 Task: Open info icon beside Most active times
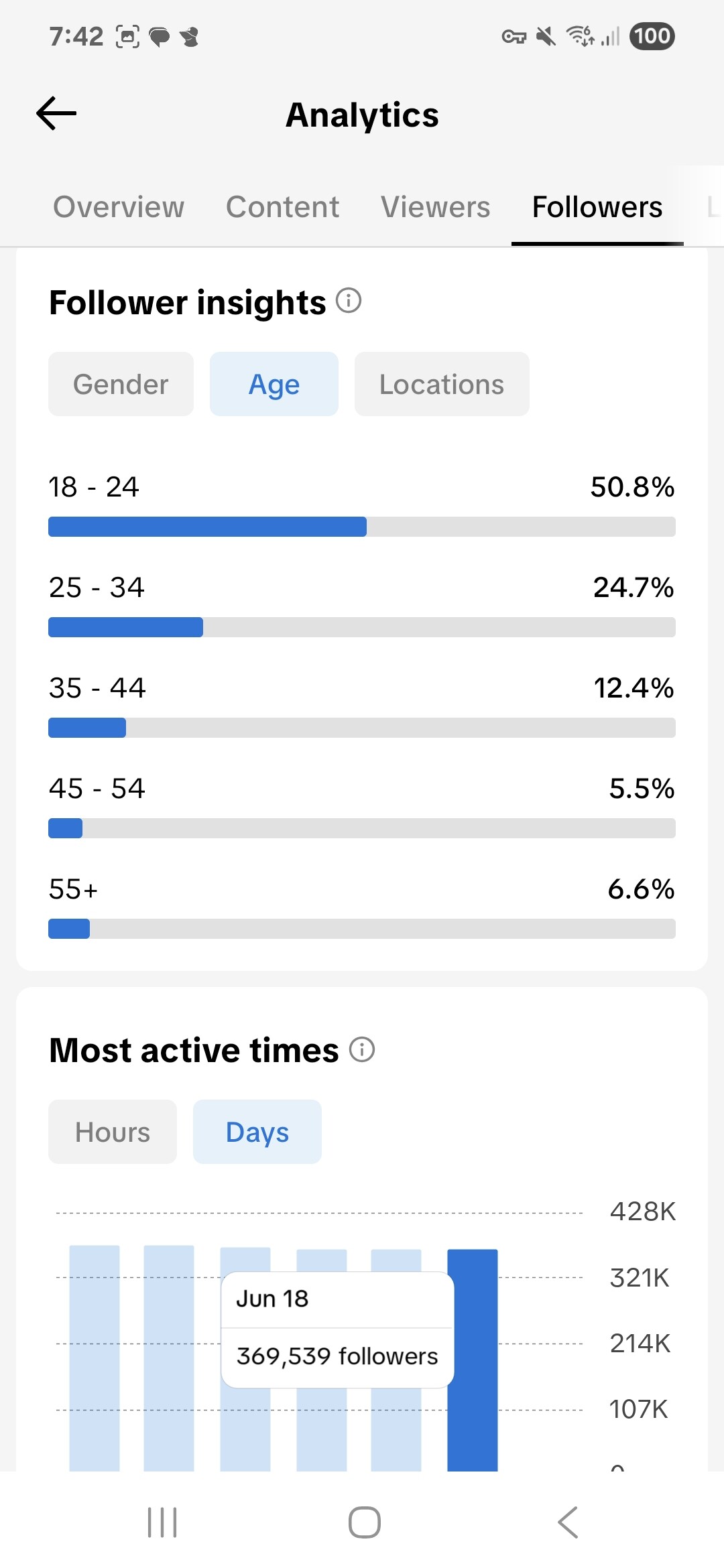pyautogui.click(x=362, y=1049)
